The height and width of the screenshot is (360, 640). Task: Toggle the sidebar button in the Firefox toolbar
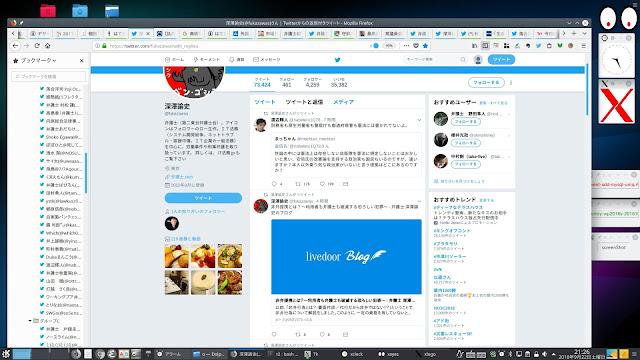click(x=485, y=46)
